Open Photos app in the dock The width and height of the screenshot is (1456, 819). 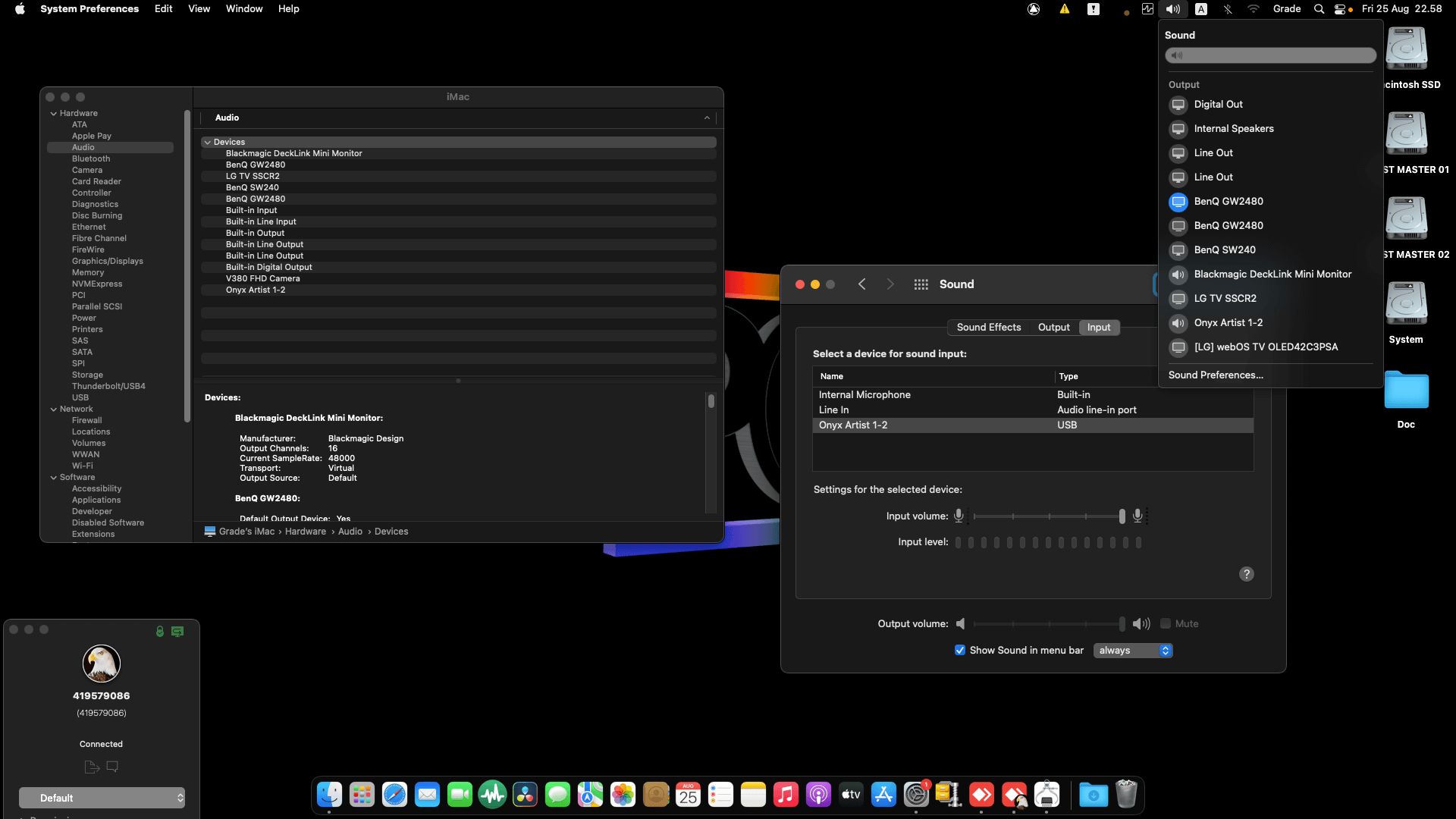[623, 795]
